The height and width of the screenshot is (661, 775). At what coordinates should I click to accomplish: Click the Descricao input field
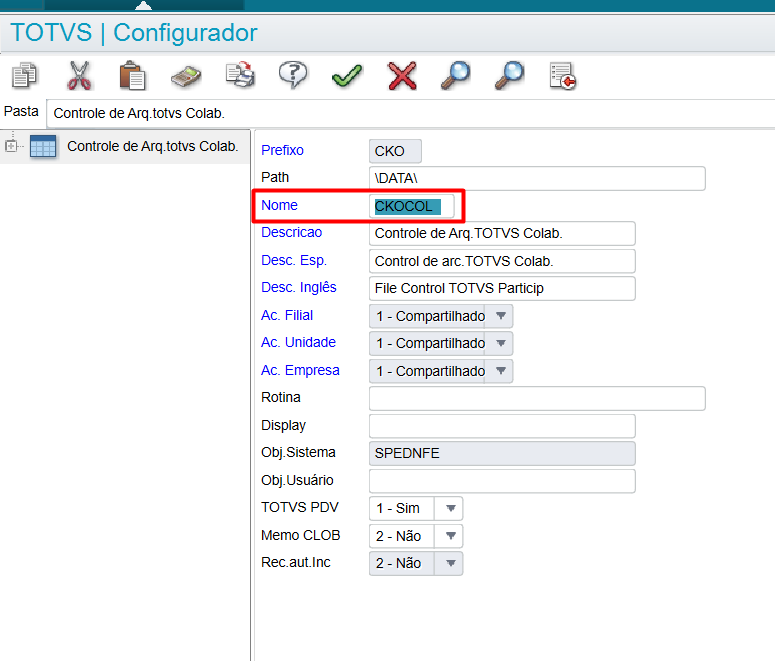click(x=502, y=233)
